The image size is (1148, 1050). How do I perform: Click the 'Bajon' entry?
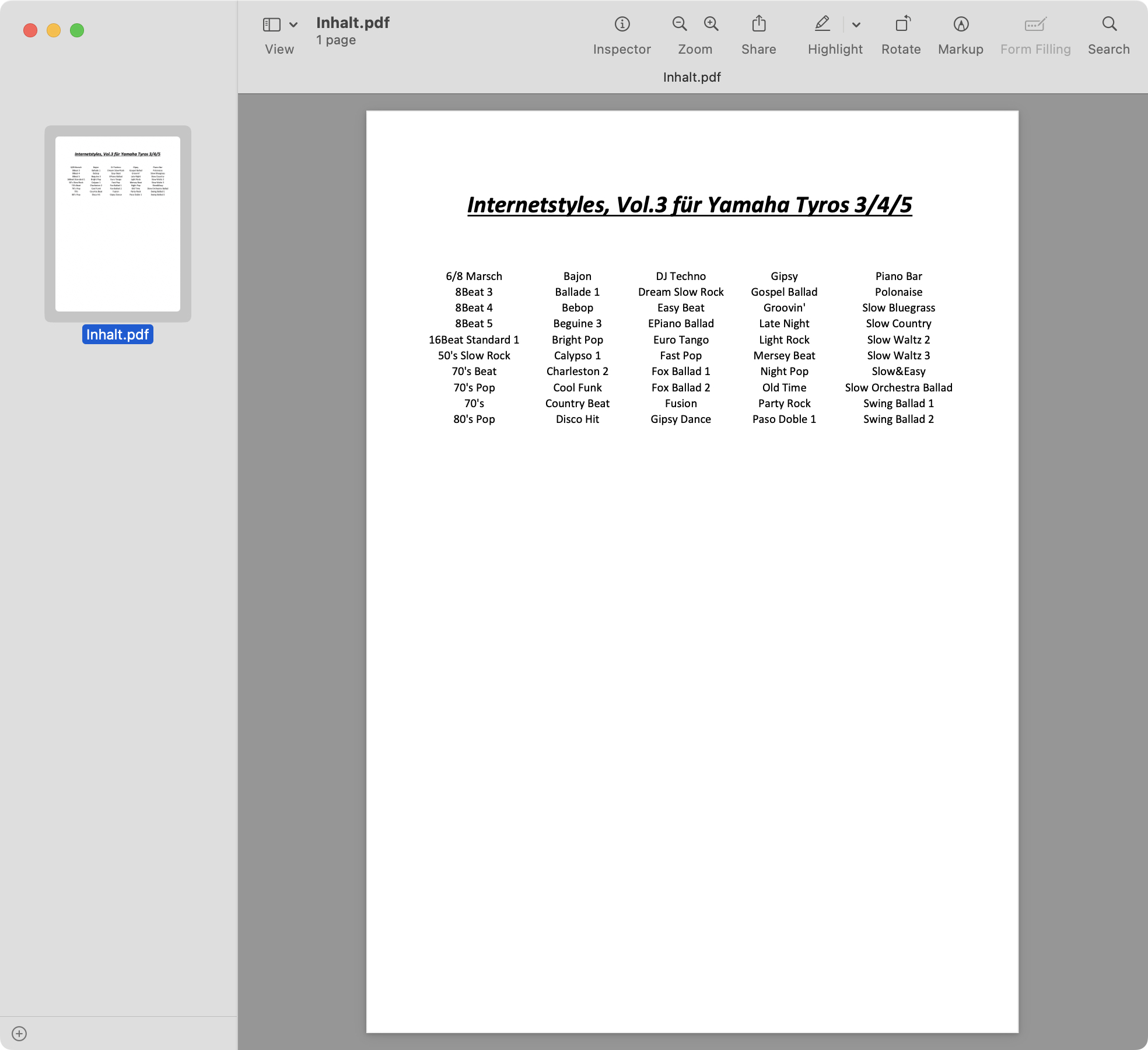click(x=577, y=276)
